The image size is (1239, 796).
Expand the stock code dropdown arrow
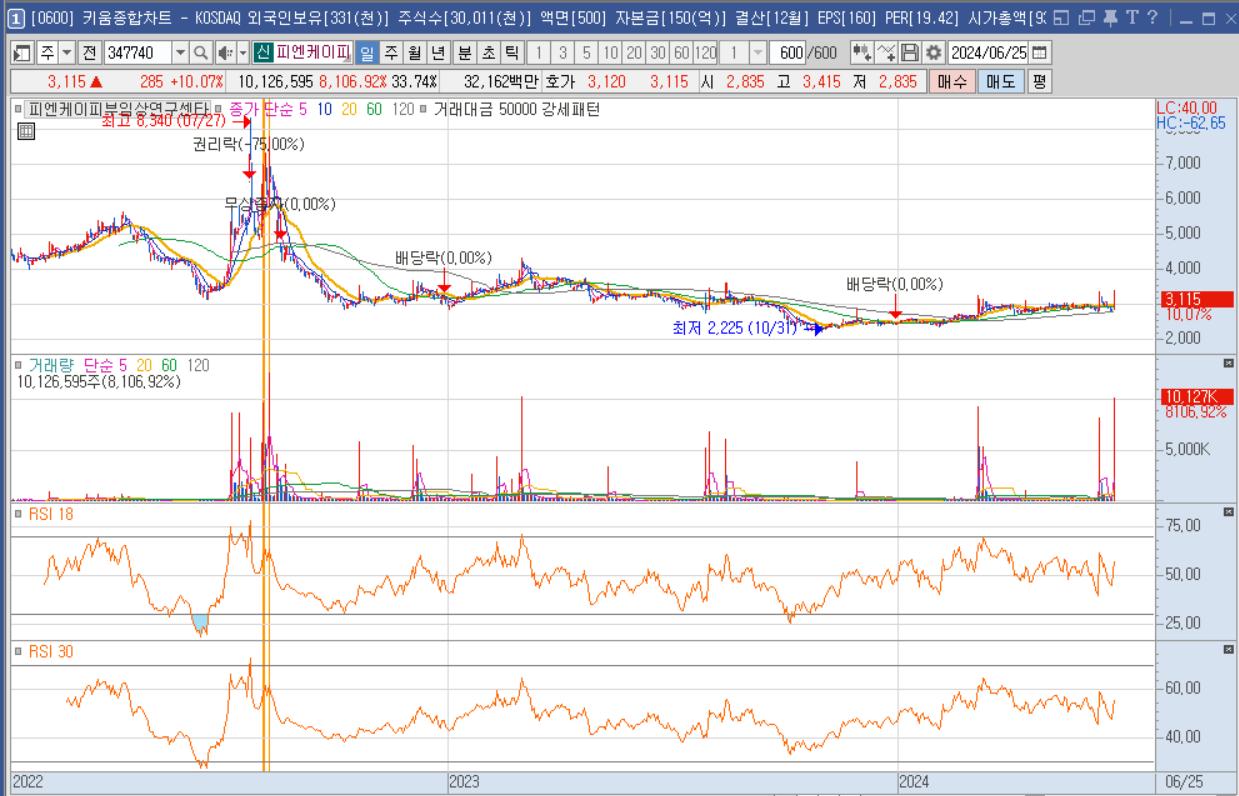click(x=180, y=53)
